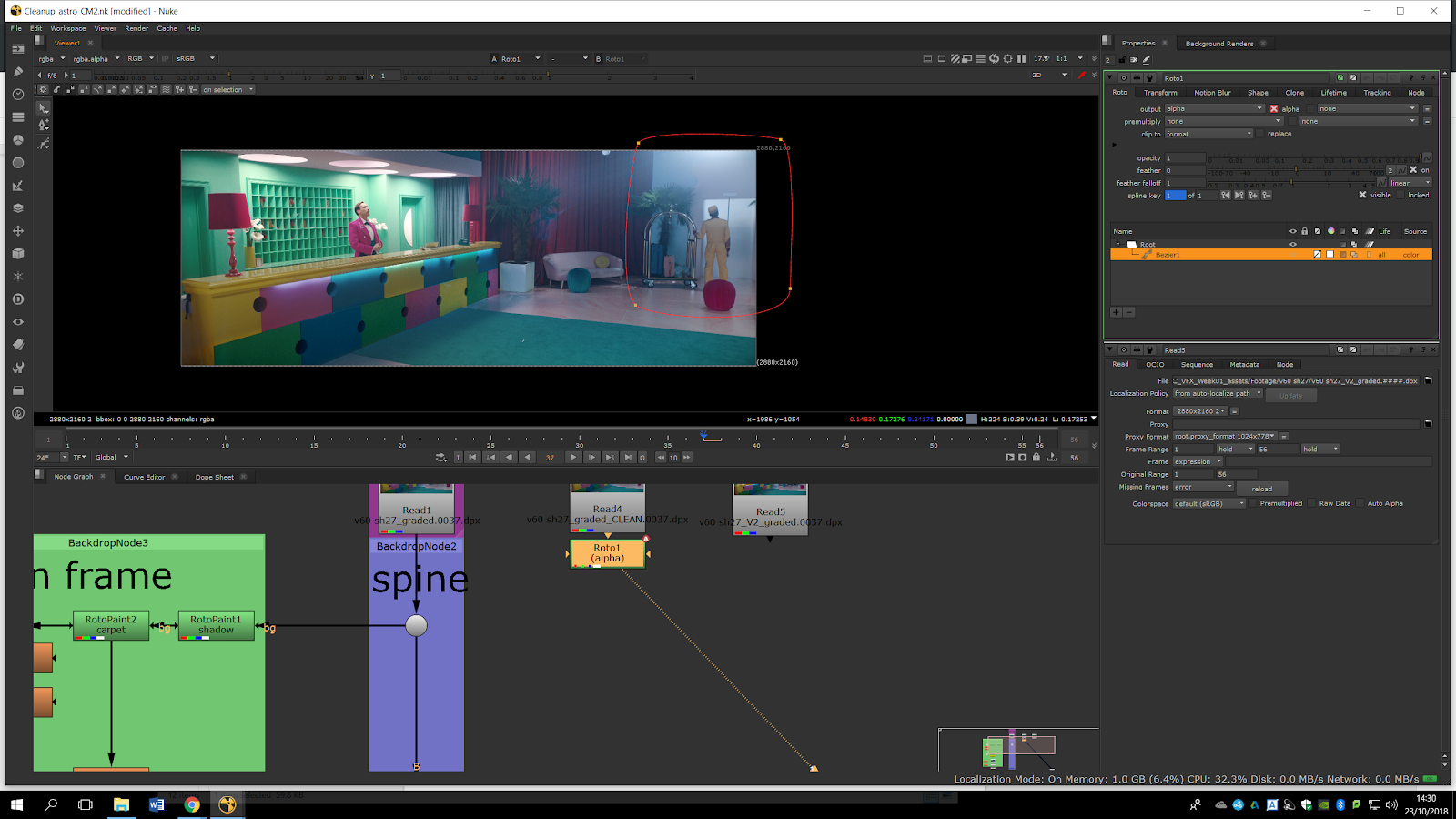Expand the Missing Frames dropdown
This screenshot has height=819, width=1456.
(x=1202, y=487)
